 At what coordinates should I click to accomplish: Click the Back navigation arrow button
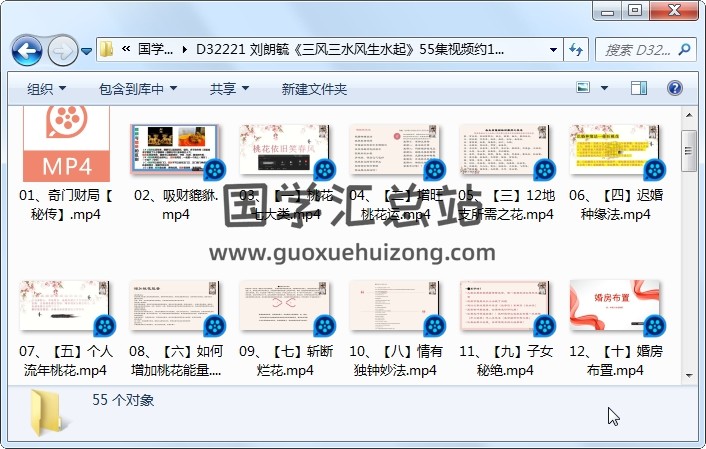point(27,49)
